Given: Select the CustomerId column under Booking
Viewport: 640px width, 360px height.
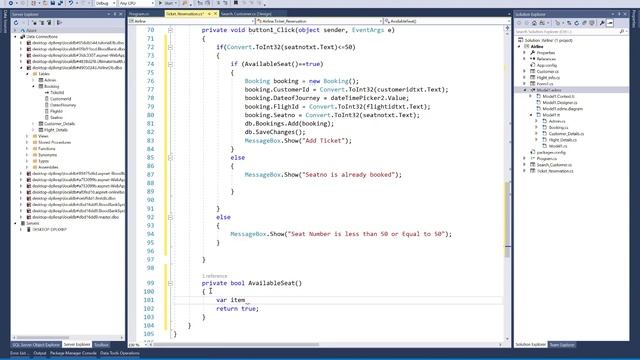Looking at the screenshot, I should tap(60, 99).
